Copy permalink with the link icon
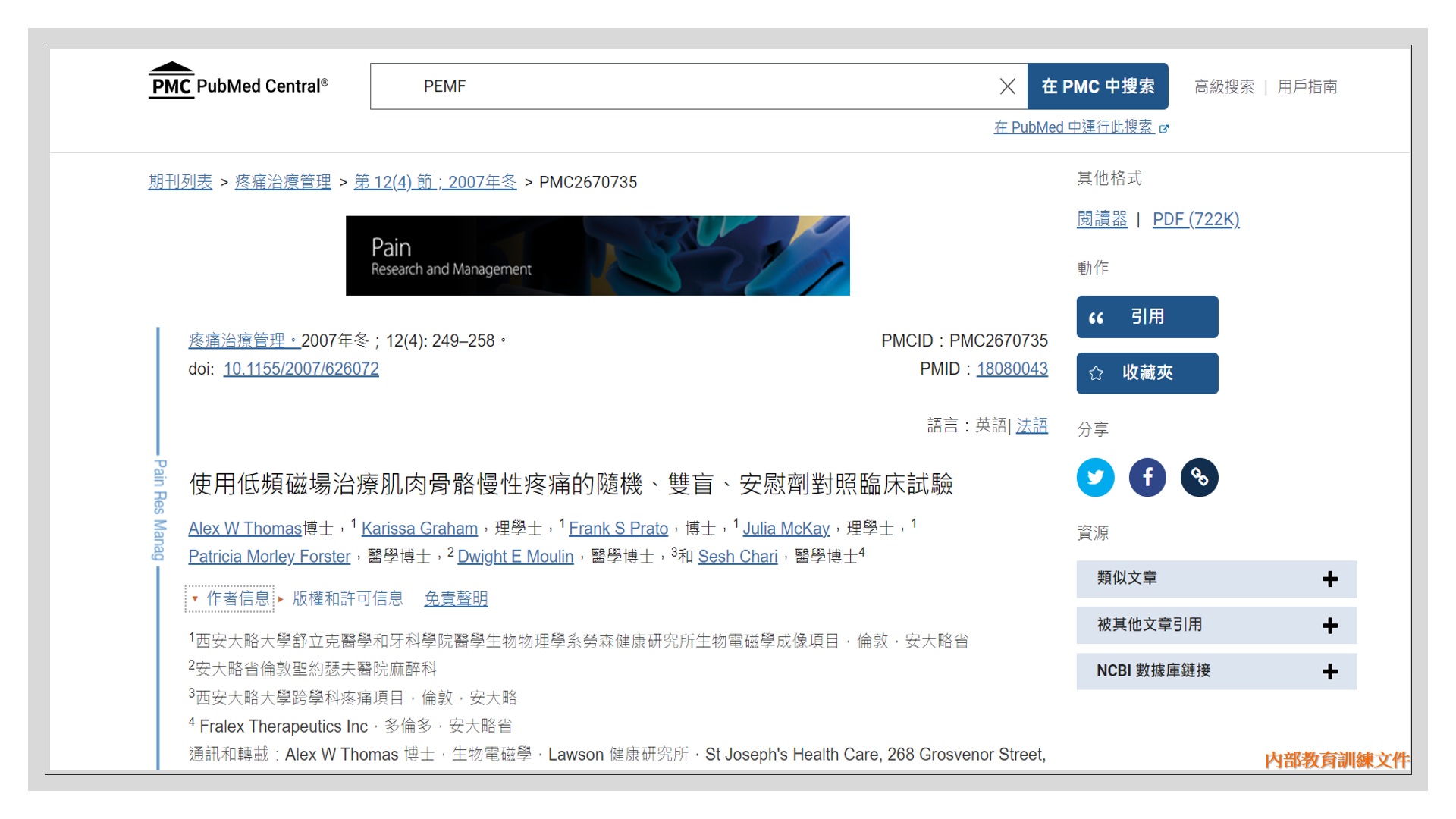Image resolution: width=1456 pixels, height=819 pixels. [1200, 477]
